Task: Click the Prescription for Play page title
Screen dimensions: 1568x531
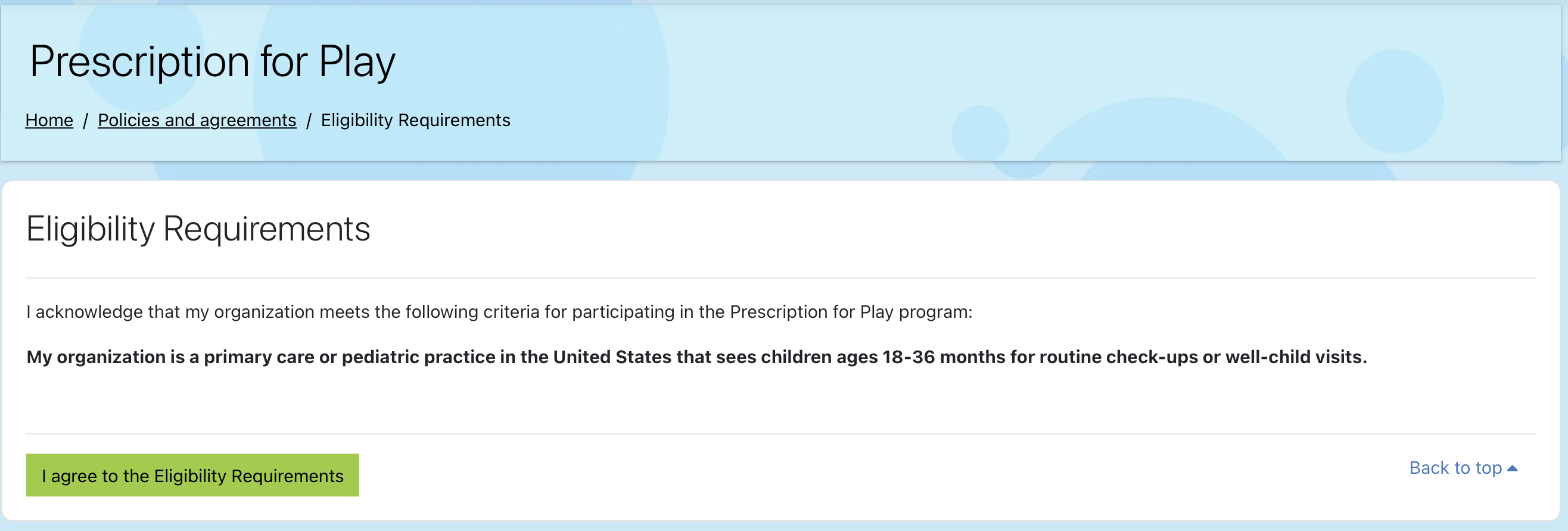Action: coord(213,62)
